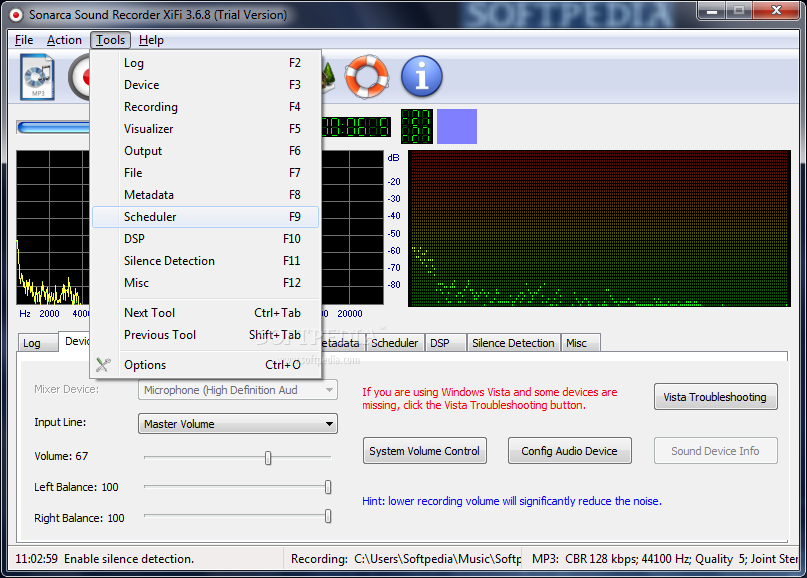Screen dimensions: 807x578
Task: Click the green digital time counter
Action: (x=355, y=127)
